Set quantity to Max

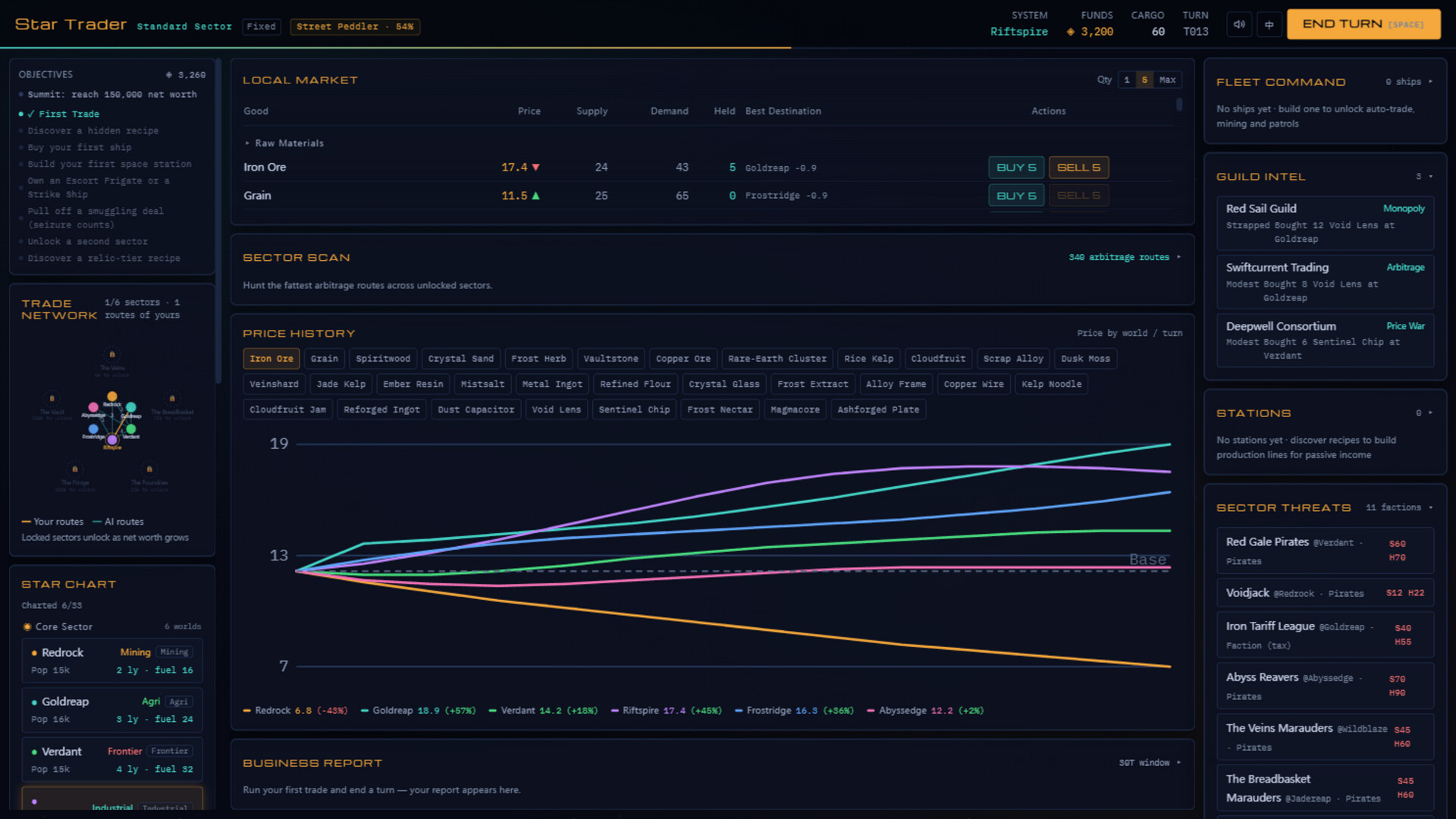click(1167, 80)
